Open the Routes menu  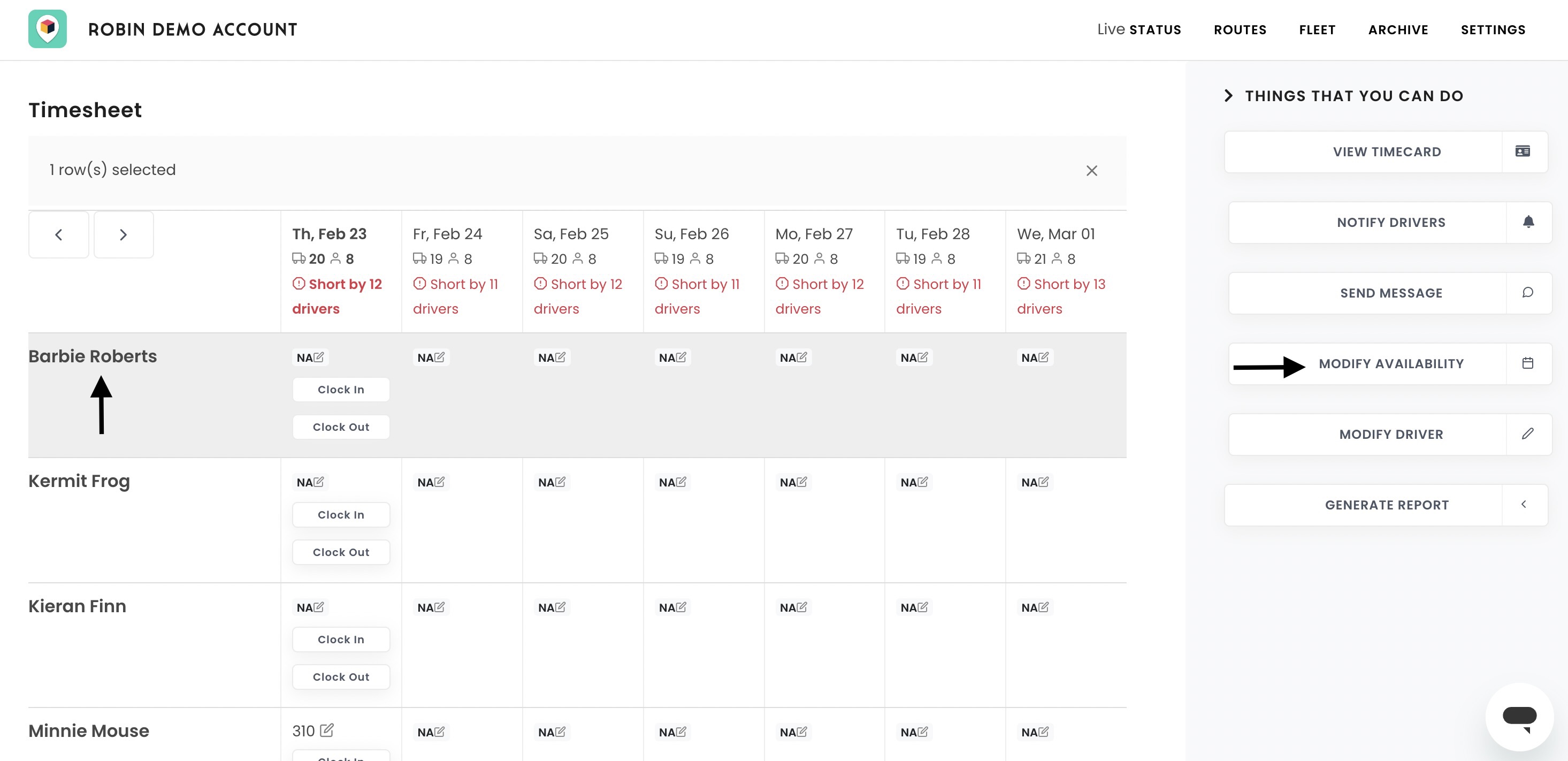tap(1240, 29)
